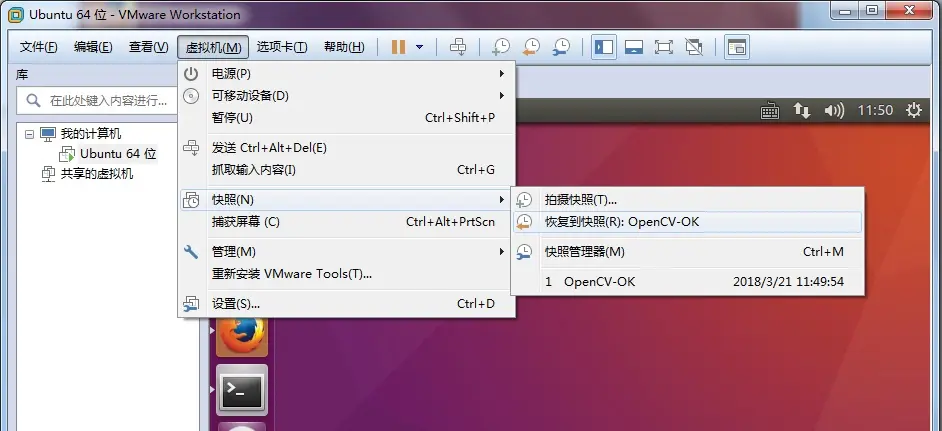Launch Firefox from the Ubuntu launcher
The image size is (942, 431).
(242, 334)
